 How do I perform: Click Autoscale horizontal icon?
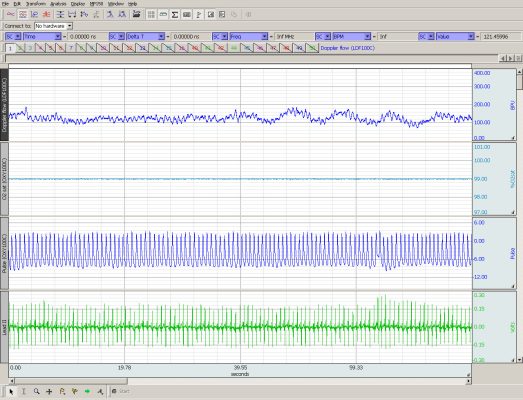[x=72, y=14]
